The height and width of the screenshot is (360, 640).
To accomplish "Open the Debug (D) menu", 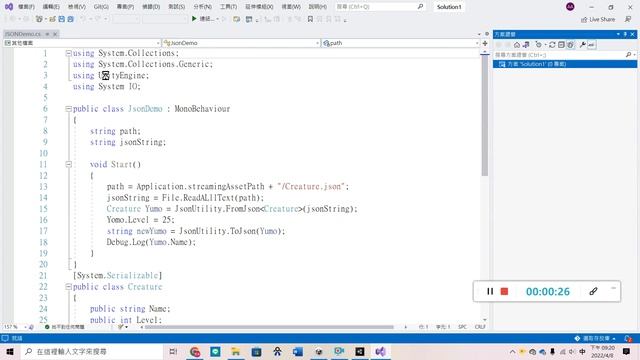I will pyautogui.click(x=151, y=7).
